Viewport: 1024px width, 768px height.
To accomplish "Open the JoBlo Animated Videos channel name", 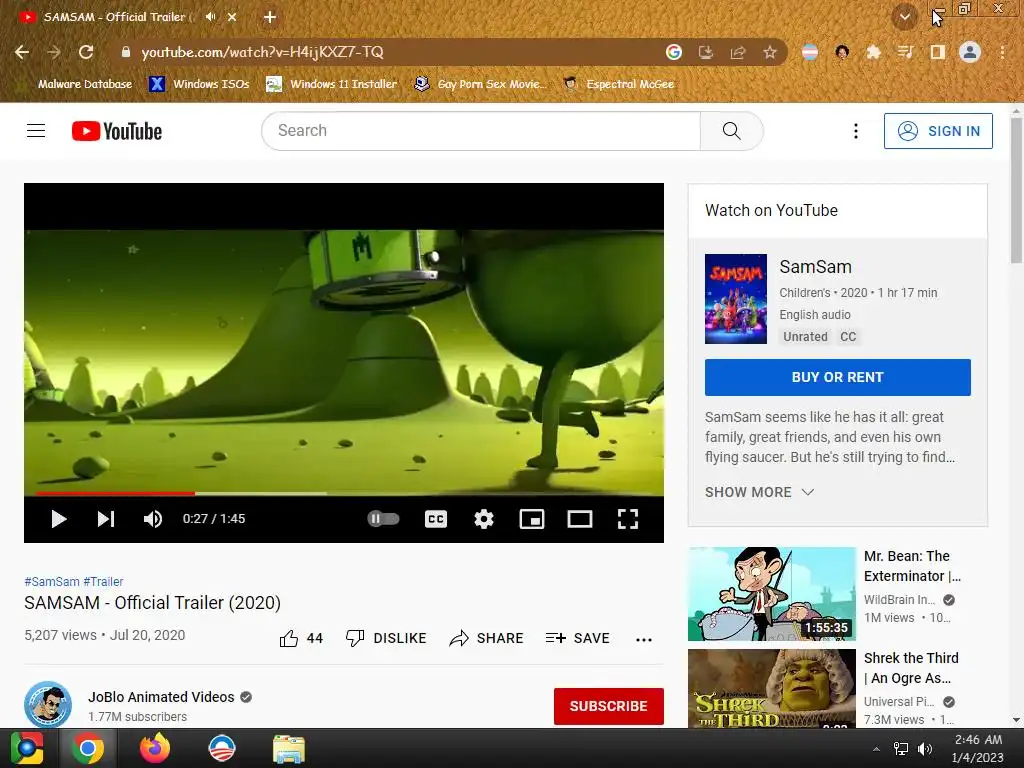I will [161, 697].
